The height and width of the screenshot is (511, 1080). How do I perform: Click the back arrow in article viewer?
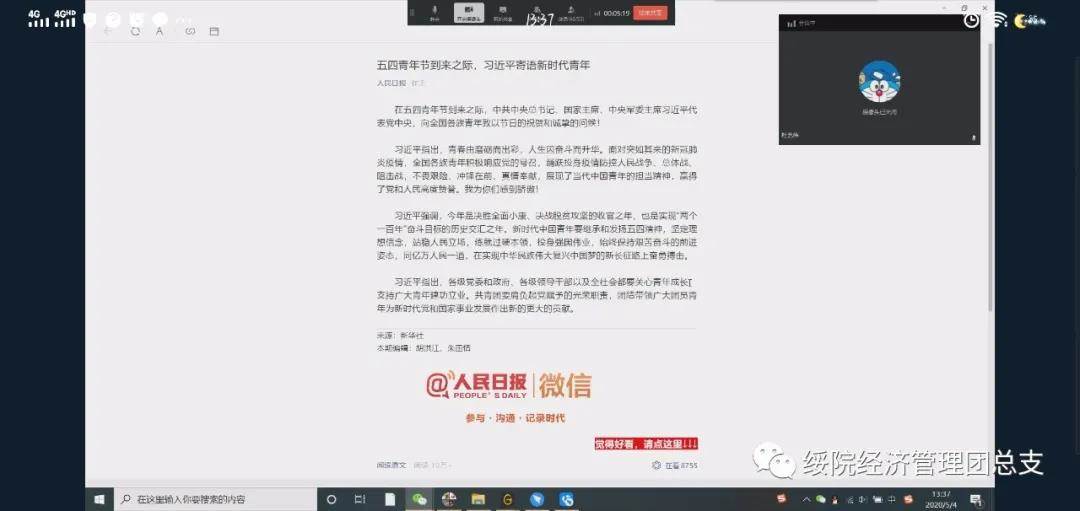[x=108, y=31]
